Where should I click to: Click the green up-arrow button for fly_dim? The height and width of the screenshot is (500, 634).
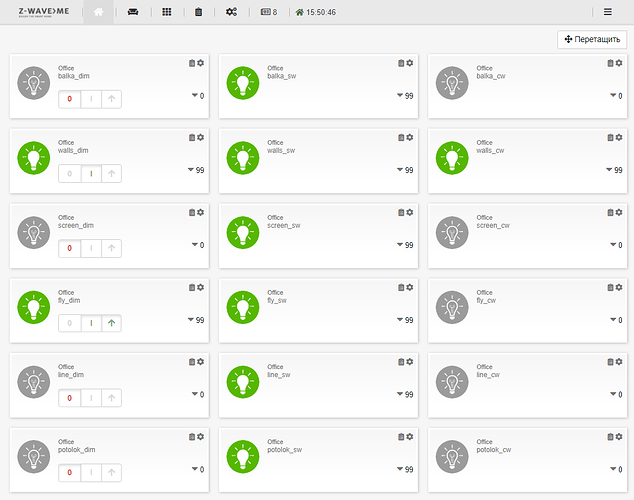(112, 323)
